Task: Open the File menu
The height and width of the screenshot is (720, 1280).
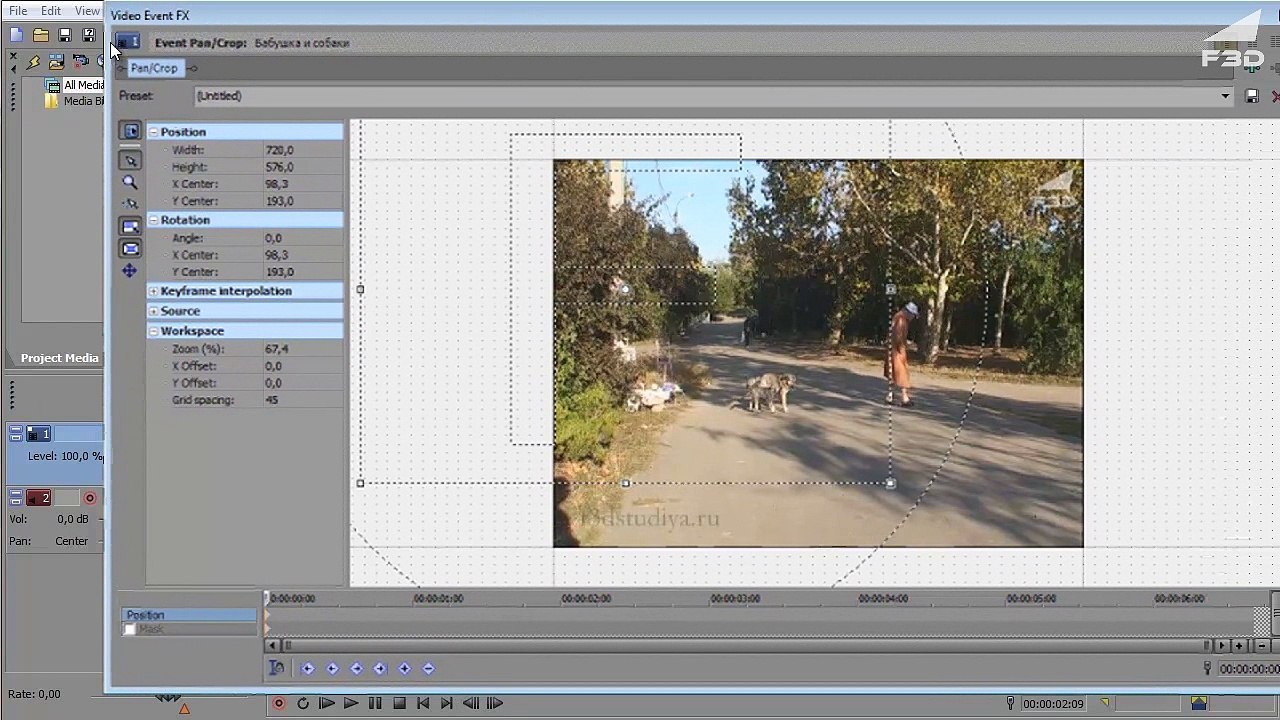Action: pyautogui.click(x=18, y=11)
